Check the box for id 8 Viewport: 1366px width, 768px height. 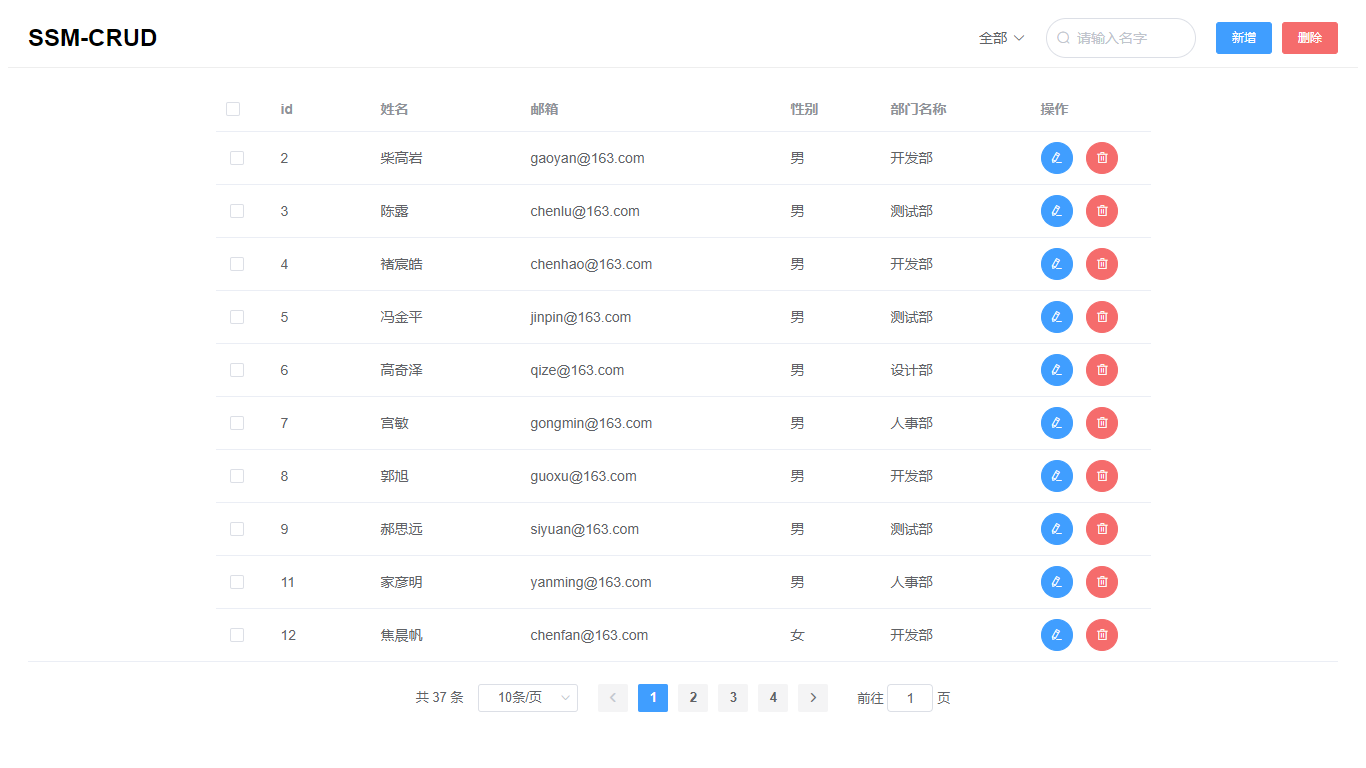click(x=237, y=476)
